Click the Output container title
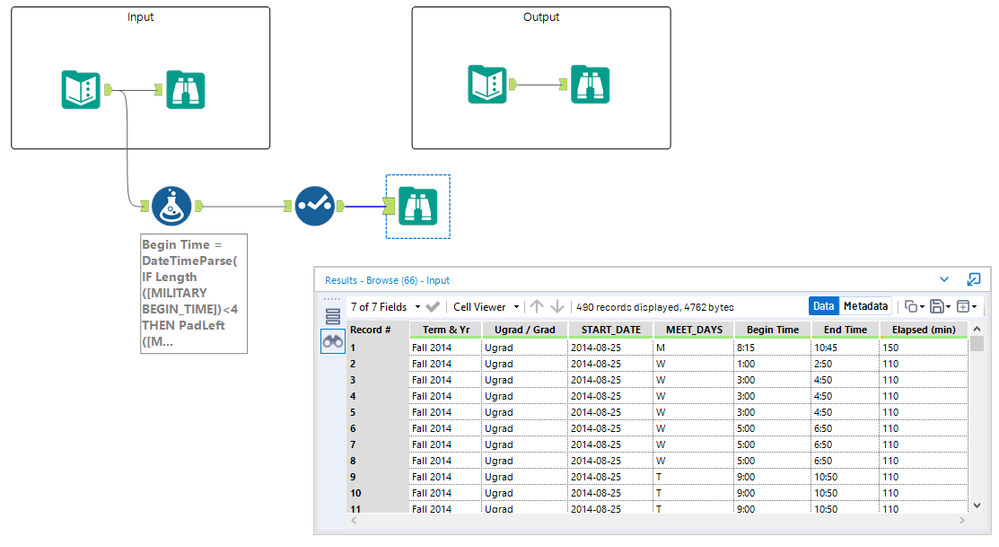999x547 pixels. click(541, 17)
